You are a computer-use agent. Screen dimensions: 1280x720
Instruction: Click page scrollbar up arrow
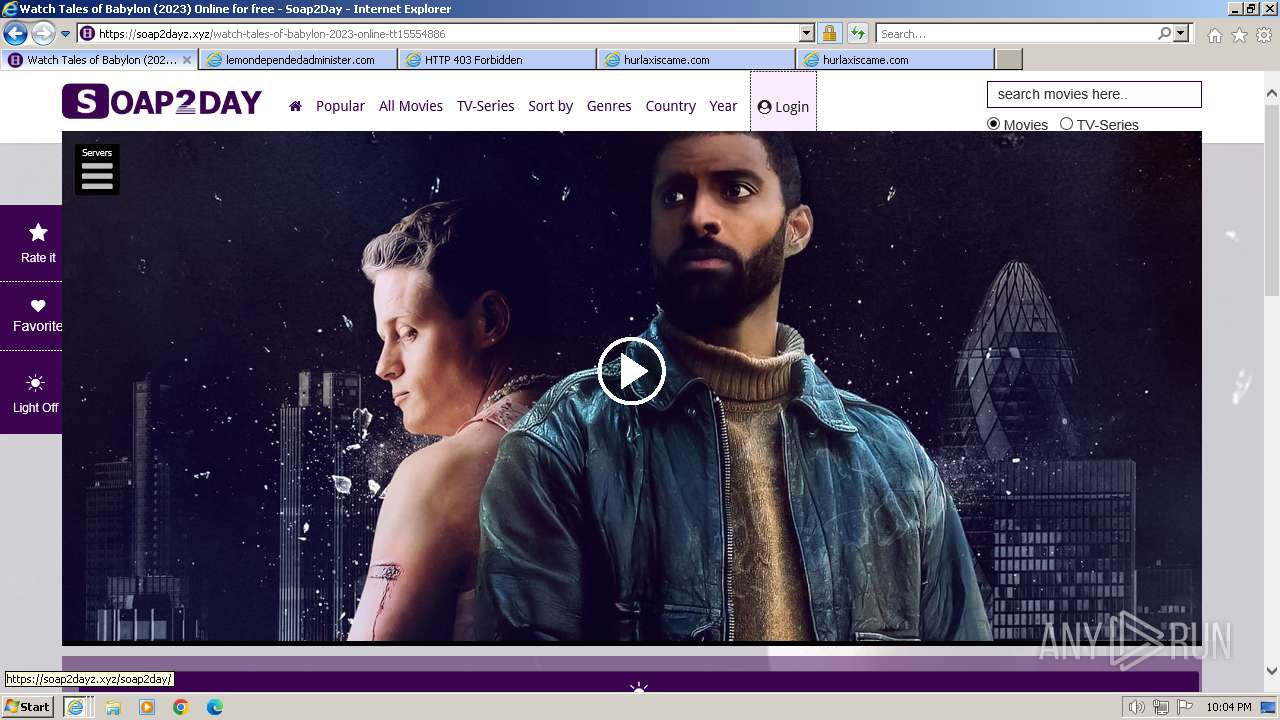coord(1272,94)
